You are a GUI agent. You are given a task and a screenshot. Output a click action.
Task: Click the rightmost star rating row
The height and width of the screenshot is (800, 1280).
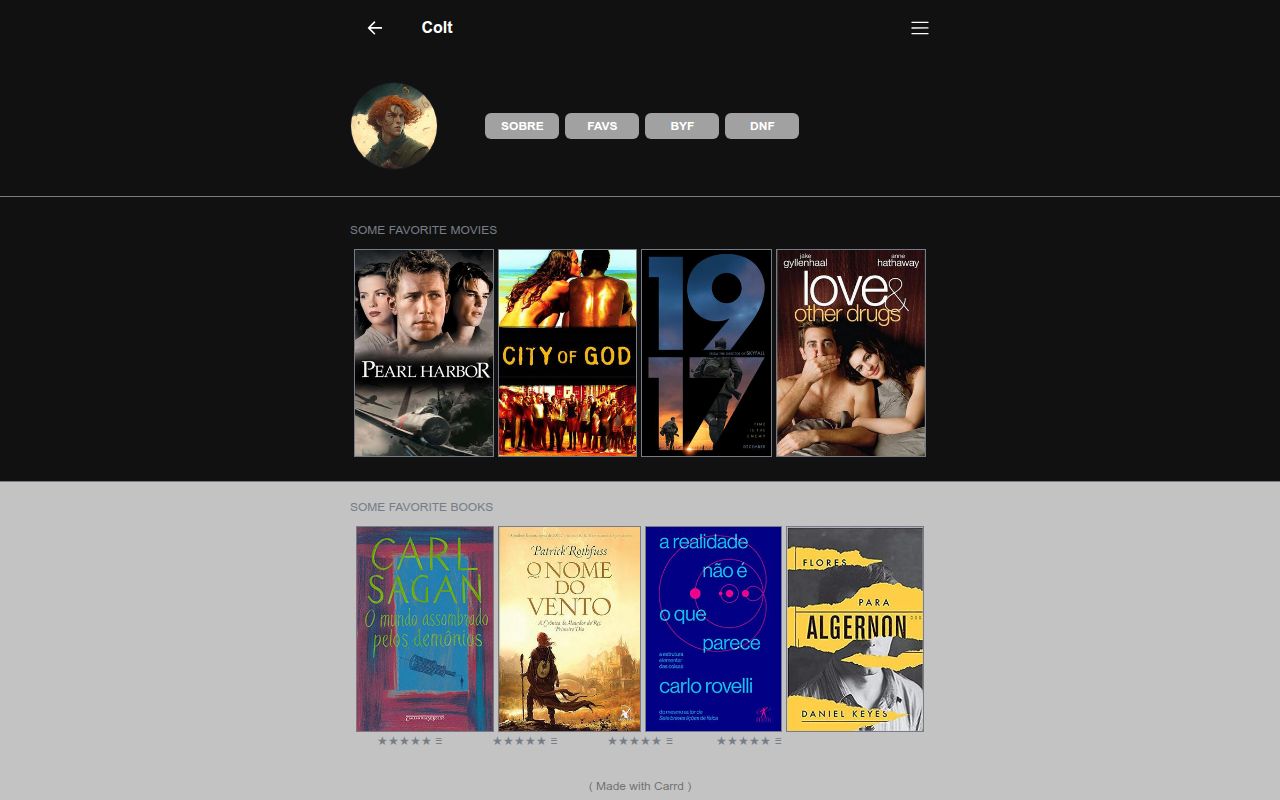pos(749,741)
